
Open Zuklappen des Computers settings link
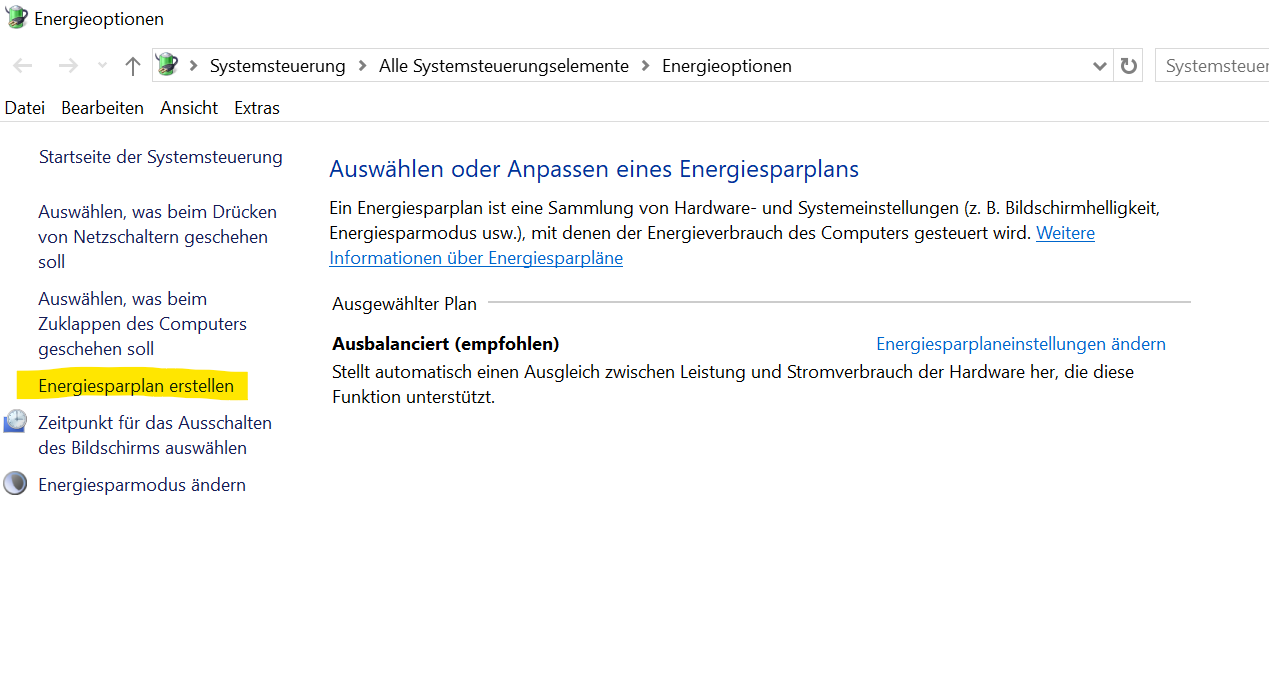[x=142, y=324]
